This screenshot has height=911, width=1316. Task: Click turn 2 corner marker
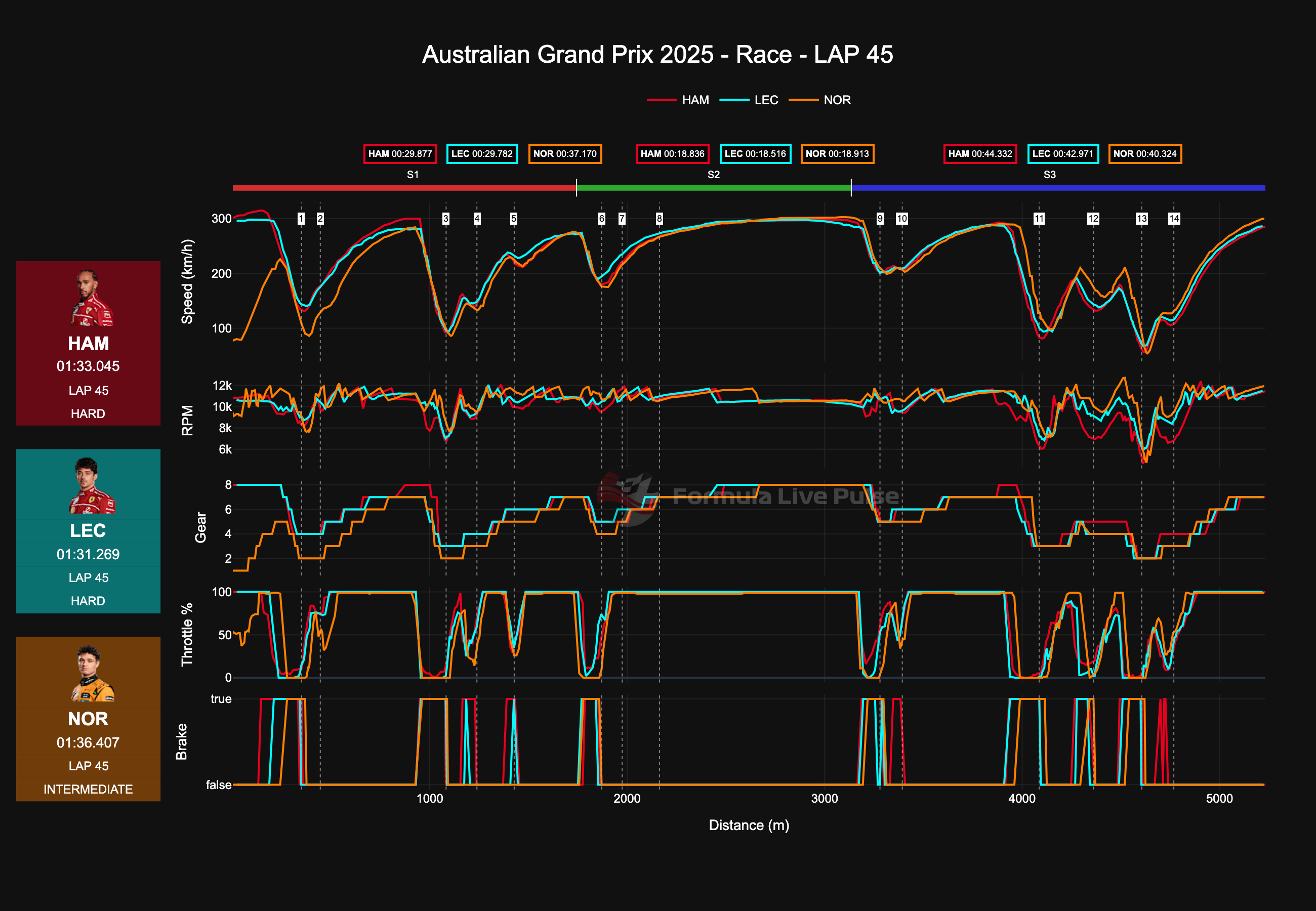(320, 219)
